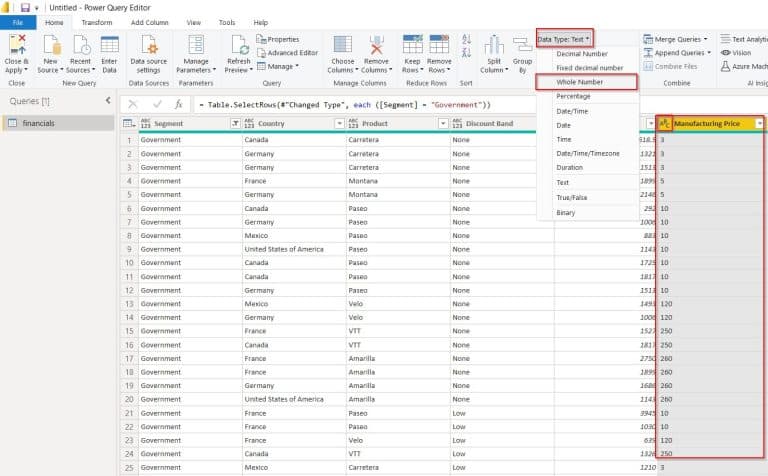Click the Choose Columns icon
This screenshot has height=476, width=768.
(x=342, y=45)
